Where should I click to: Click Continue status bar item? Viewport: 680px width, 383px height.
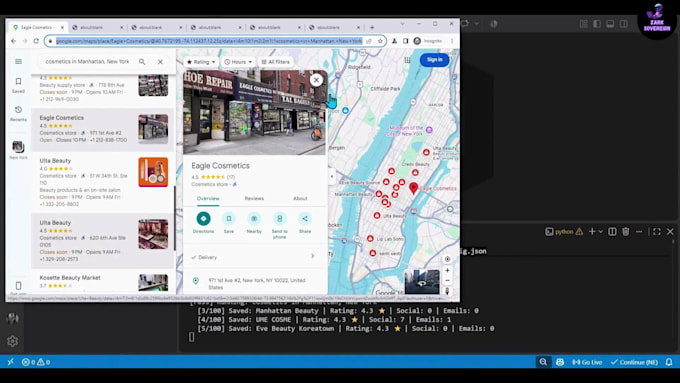click(x=634, y=362)
